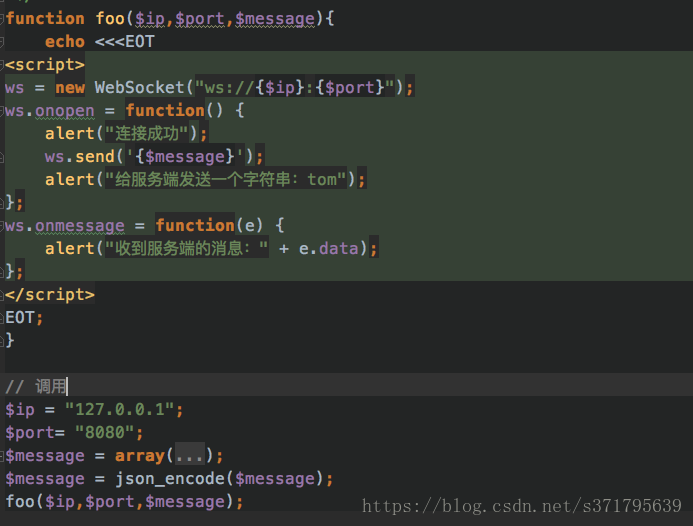Click the "8080" port string
693x526 pixels.
pyautogui.click(x=104, y=432)
